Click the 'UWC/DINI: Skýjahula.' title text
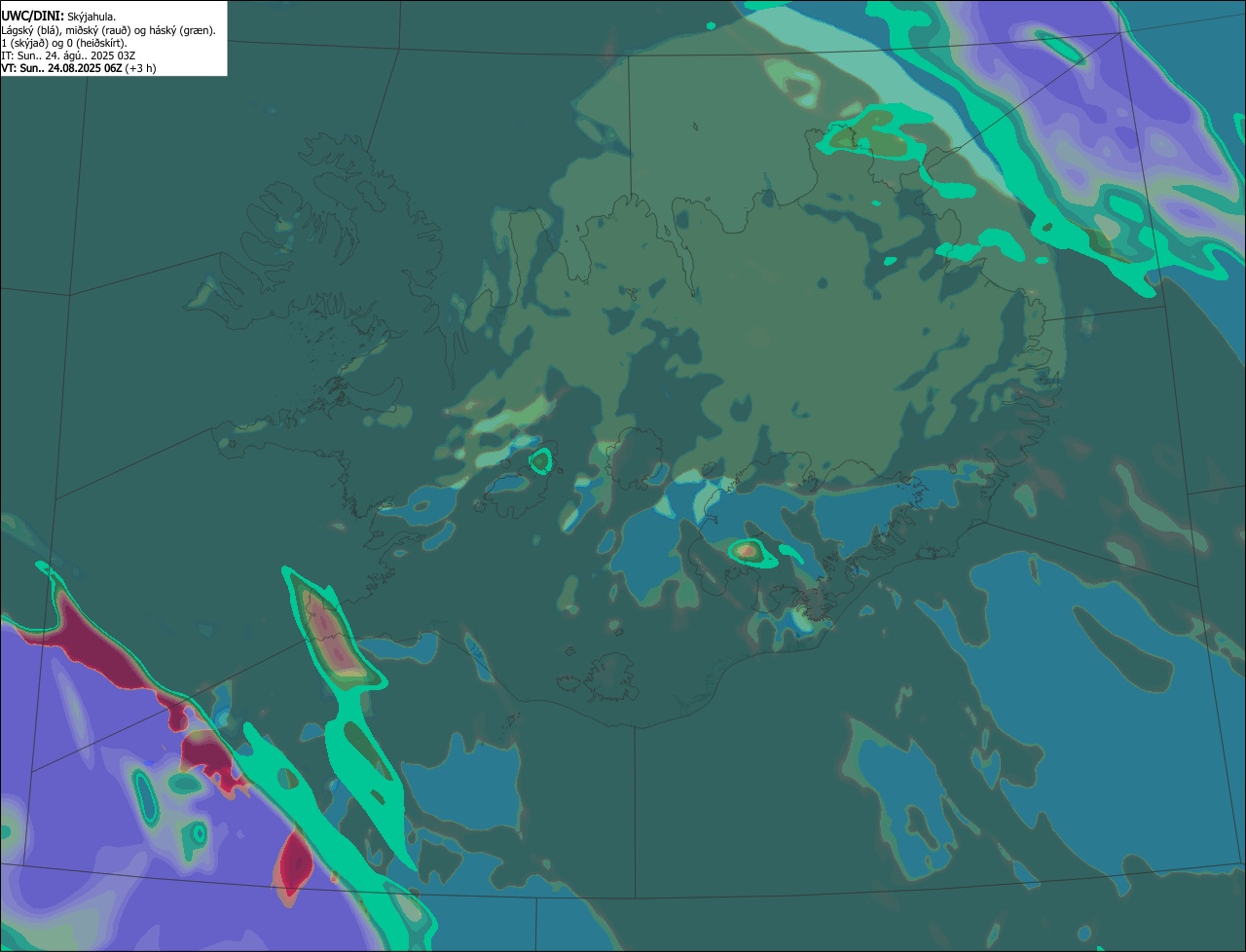1246x952 pixels. coord(58,17)
